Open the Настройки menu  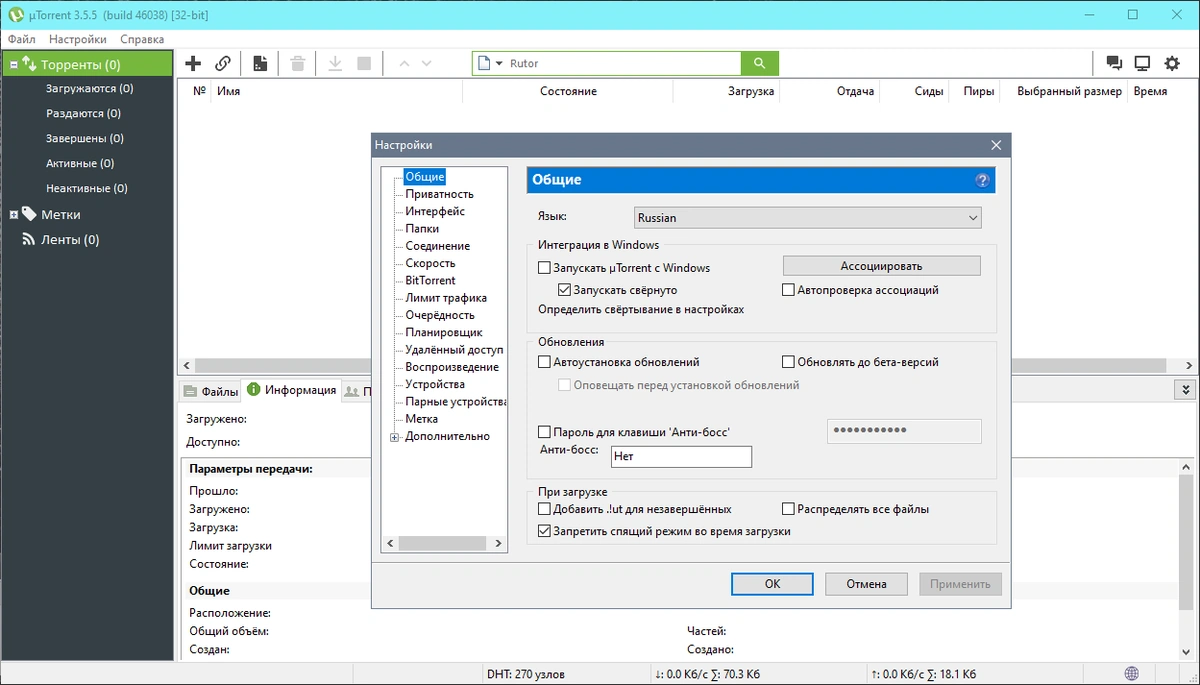[78, 39]
